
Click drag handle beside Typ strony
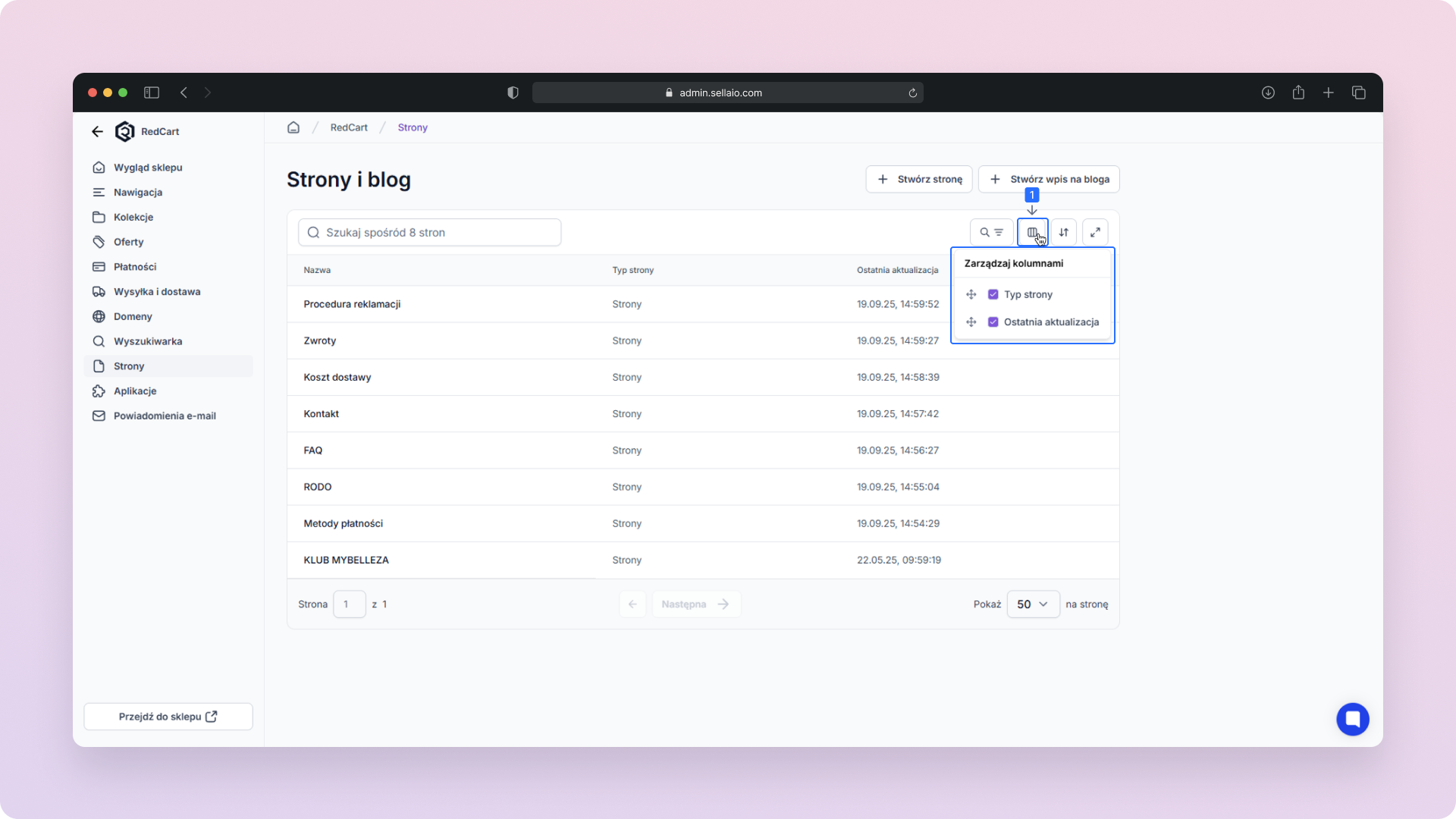[x=971, y=294]
